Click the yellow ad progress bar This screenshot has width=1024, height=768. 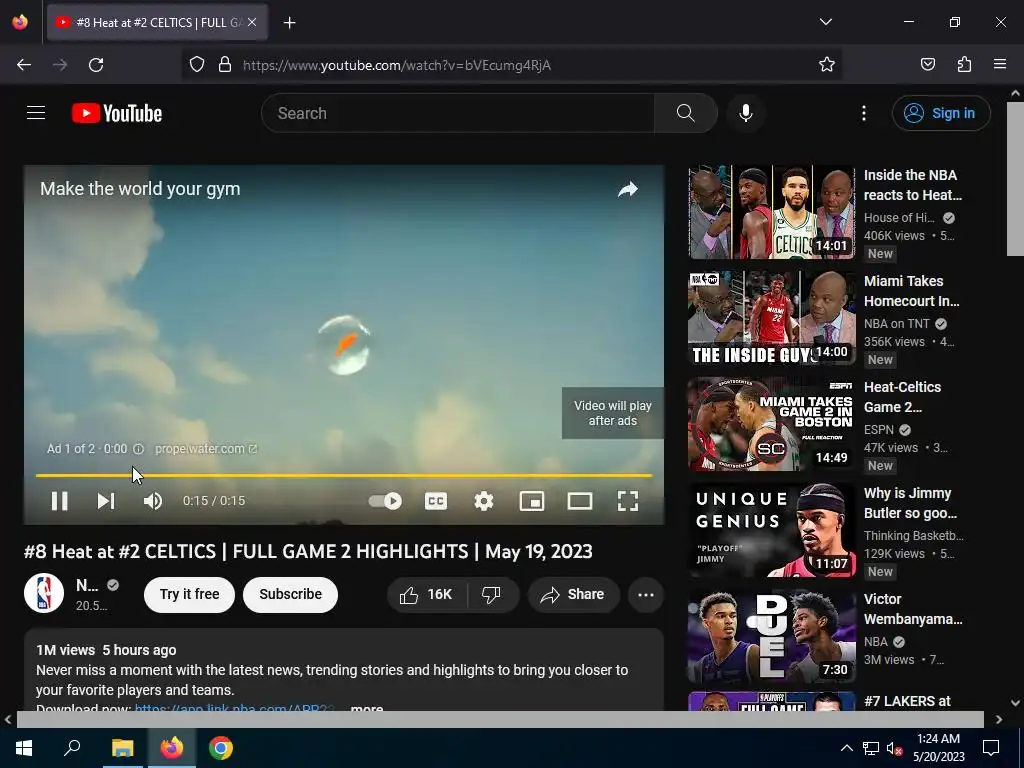click(x=344, y=475)
